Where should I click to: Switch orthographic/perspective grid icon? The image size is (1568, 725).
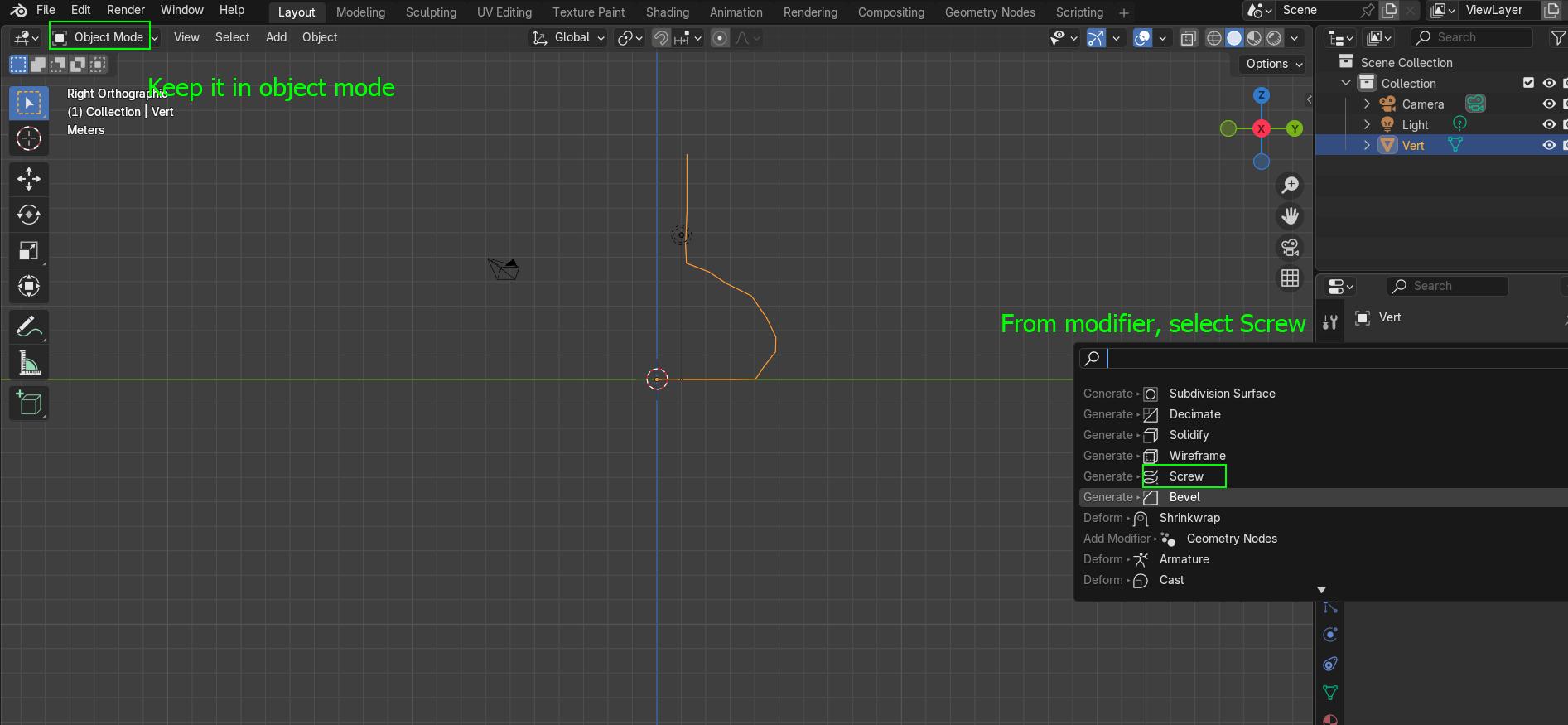click(1290, 278)
